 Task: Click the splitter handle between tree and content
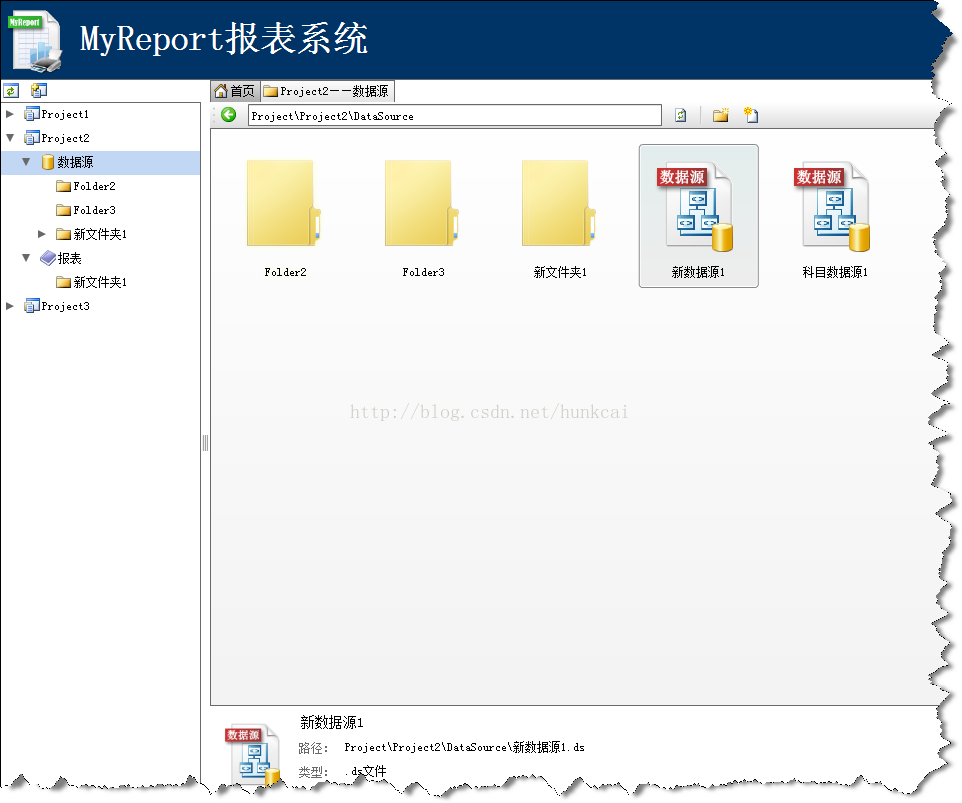tap(206, 443)
